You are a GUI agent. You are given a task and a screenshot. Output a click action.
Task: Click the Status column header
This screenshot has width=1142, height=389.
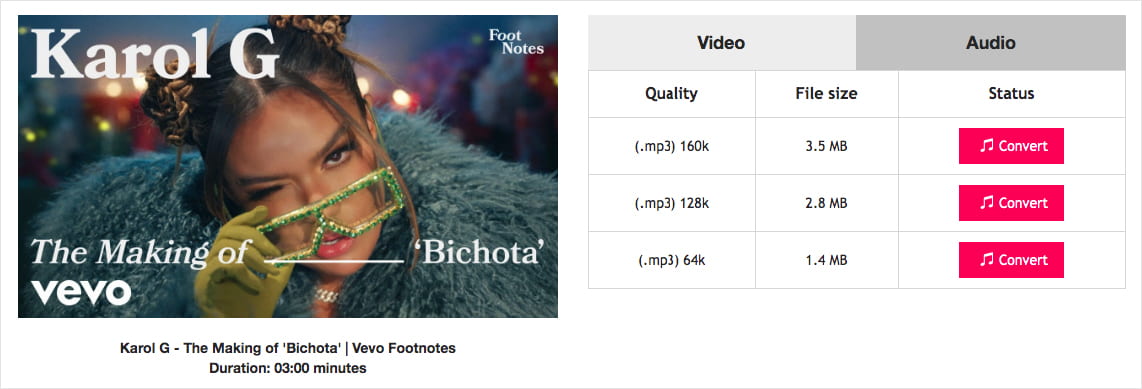coord(1011,93)
